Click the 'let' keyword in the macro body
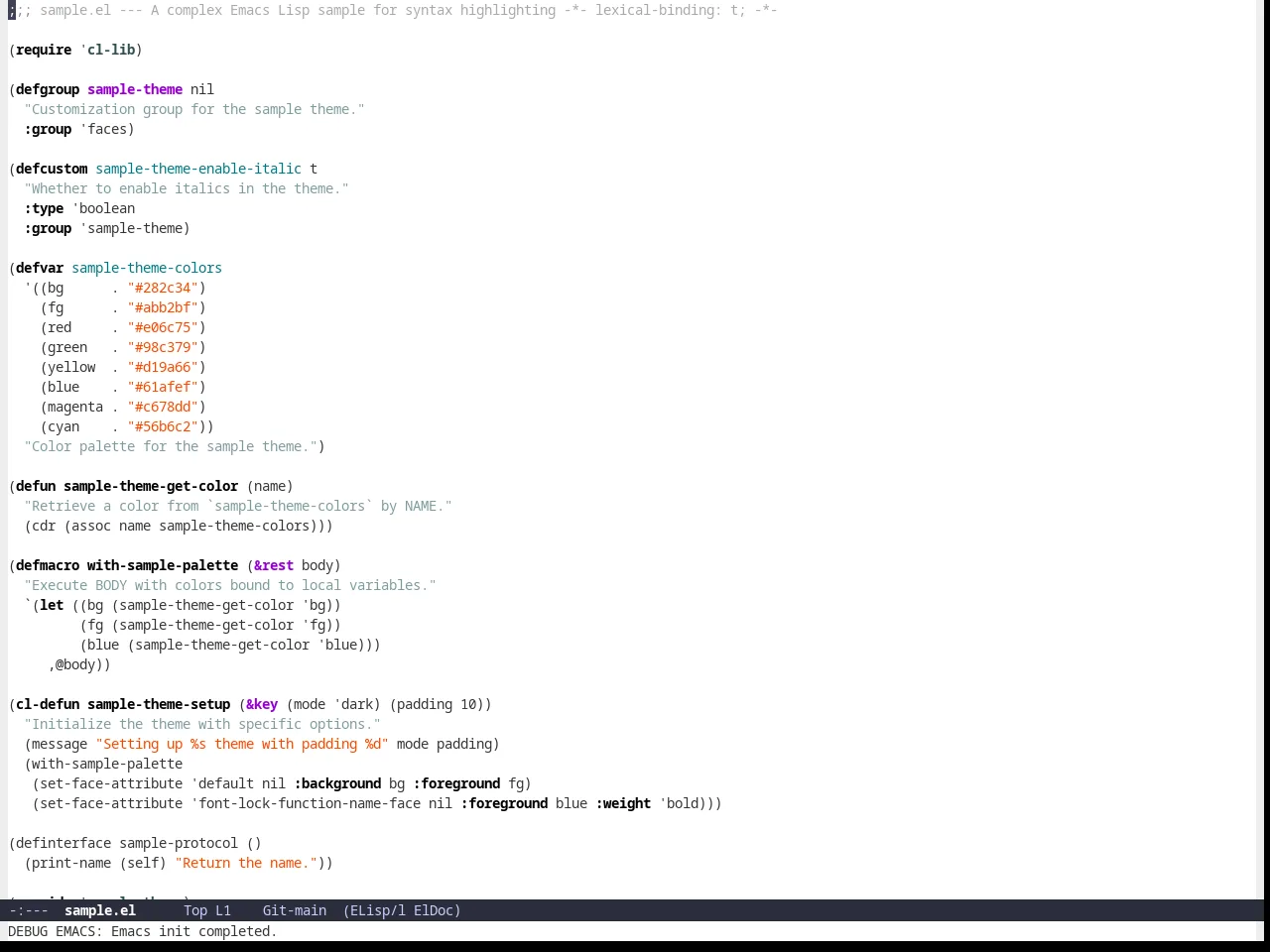Viewport: 1270px width, 952px height. [x=52, y=605]
